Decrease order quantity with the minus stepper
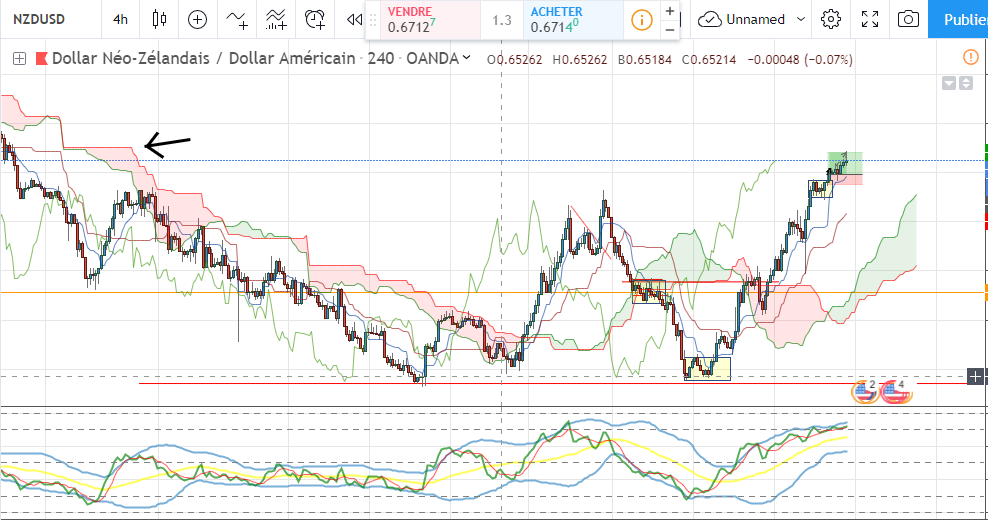 670,29
